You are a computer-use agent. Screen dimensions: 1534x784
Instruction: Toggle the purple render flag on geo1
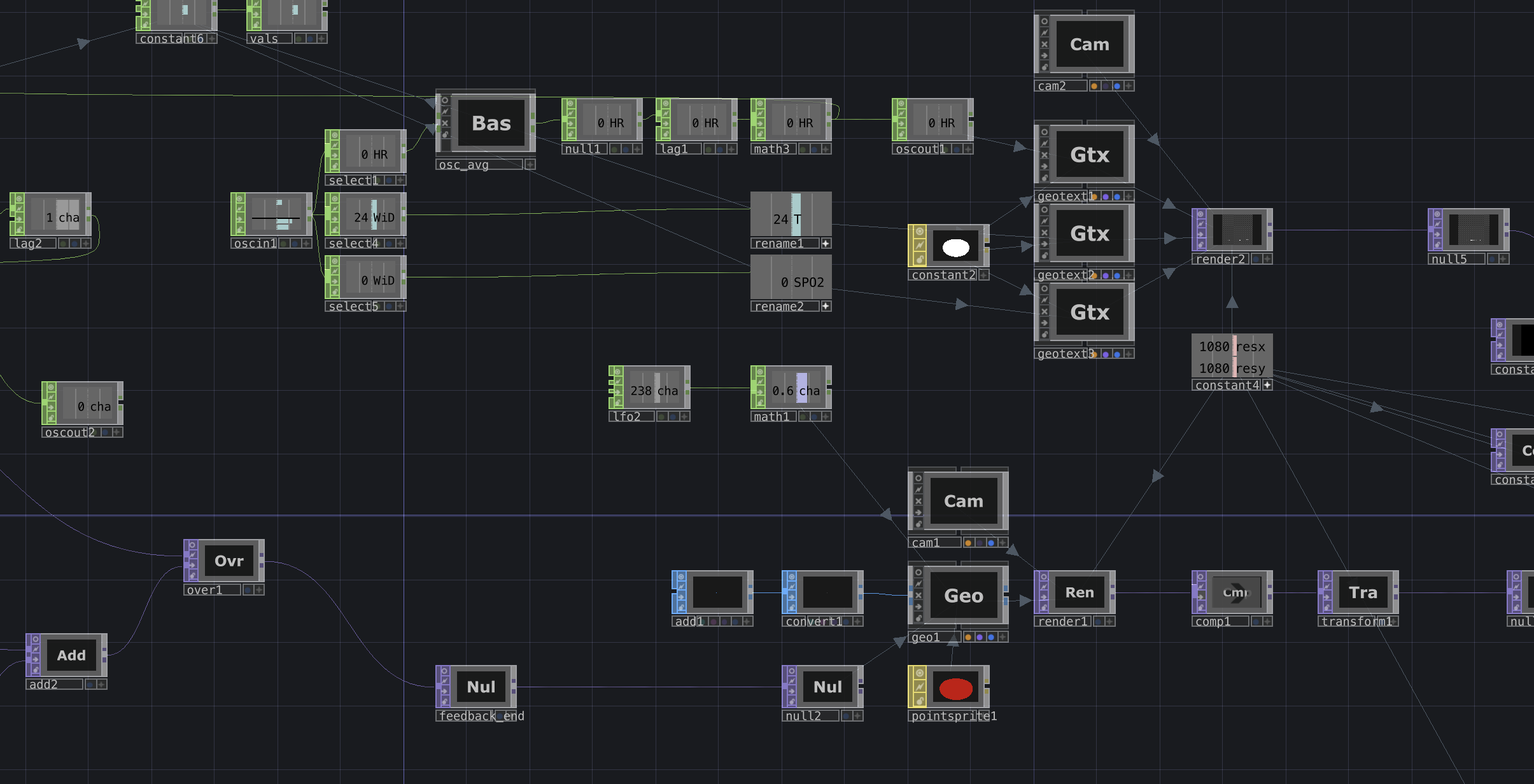tap(980, 637)
